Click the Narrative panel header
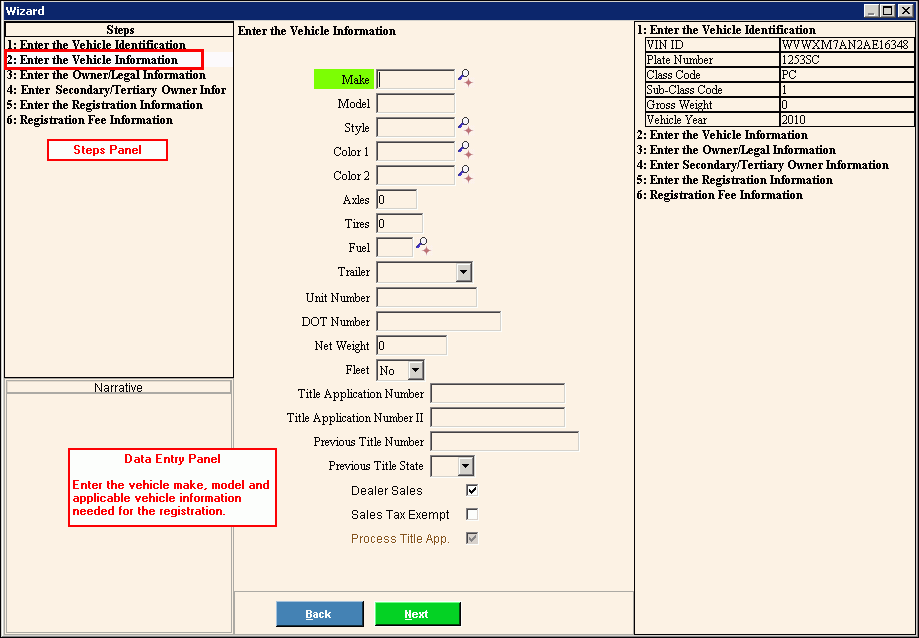 click(x=118, y=387)
